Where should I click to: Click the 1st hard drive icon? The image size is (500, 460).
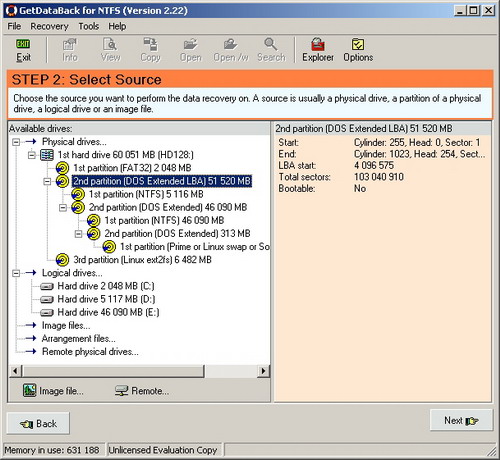pos(47,155)
